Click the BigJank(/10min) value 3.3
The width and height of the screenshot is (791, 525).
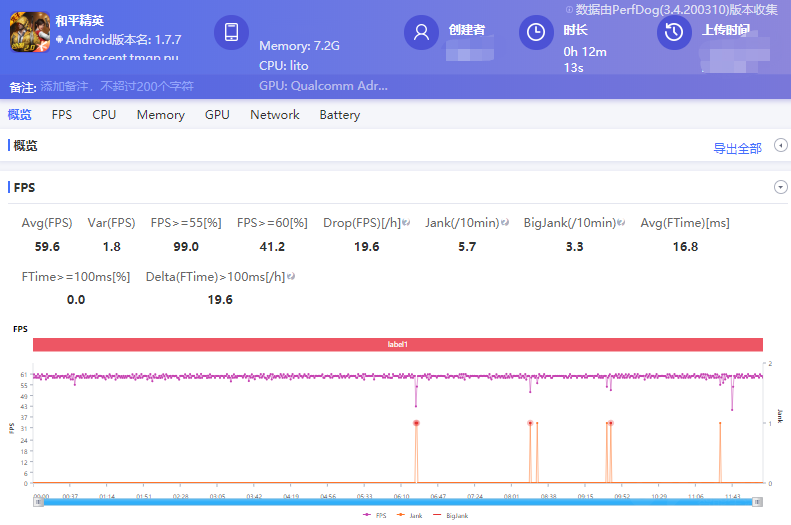575,247
